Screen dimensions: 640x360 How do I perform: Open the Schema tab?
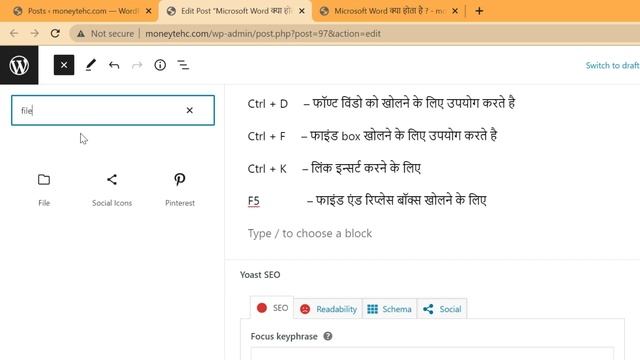click(x=389, y=309)
